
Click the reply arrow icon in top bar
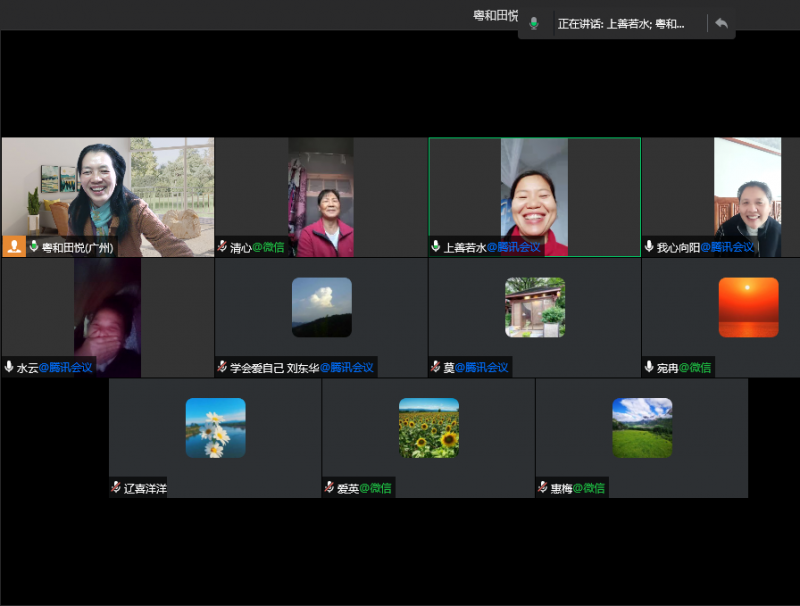pos(721,23)
